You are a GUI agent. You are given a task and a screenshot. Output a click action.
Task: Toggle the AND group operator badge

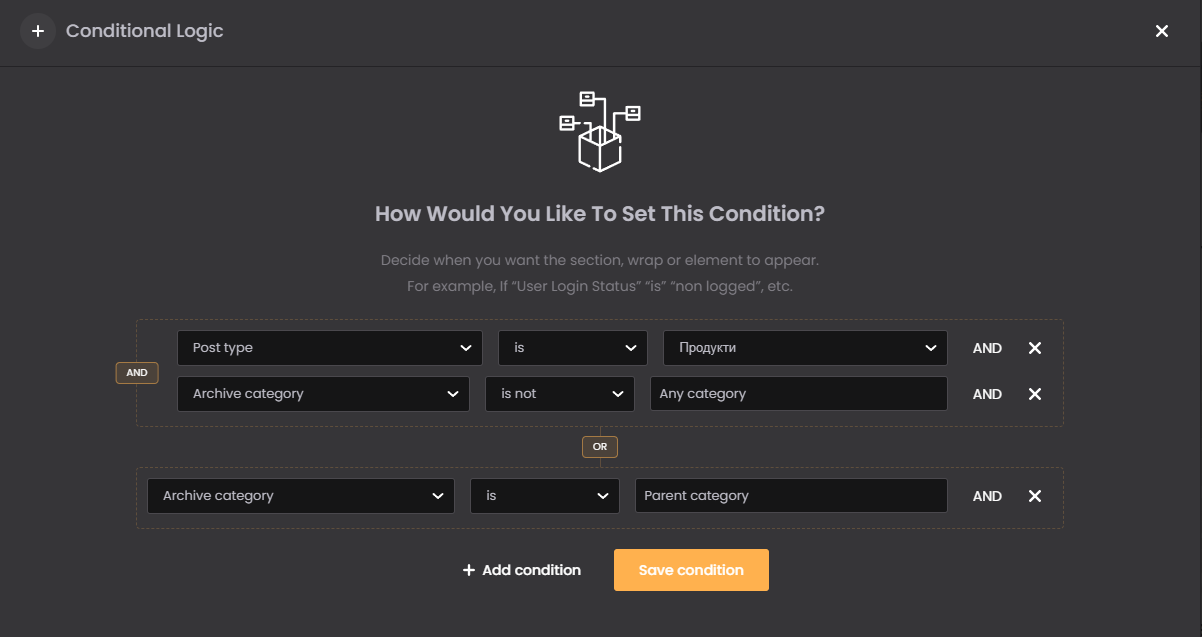137,373
